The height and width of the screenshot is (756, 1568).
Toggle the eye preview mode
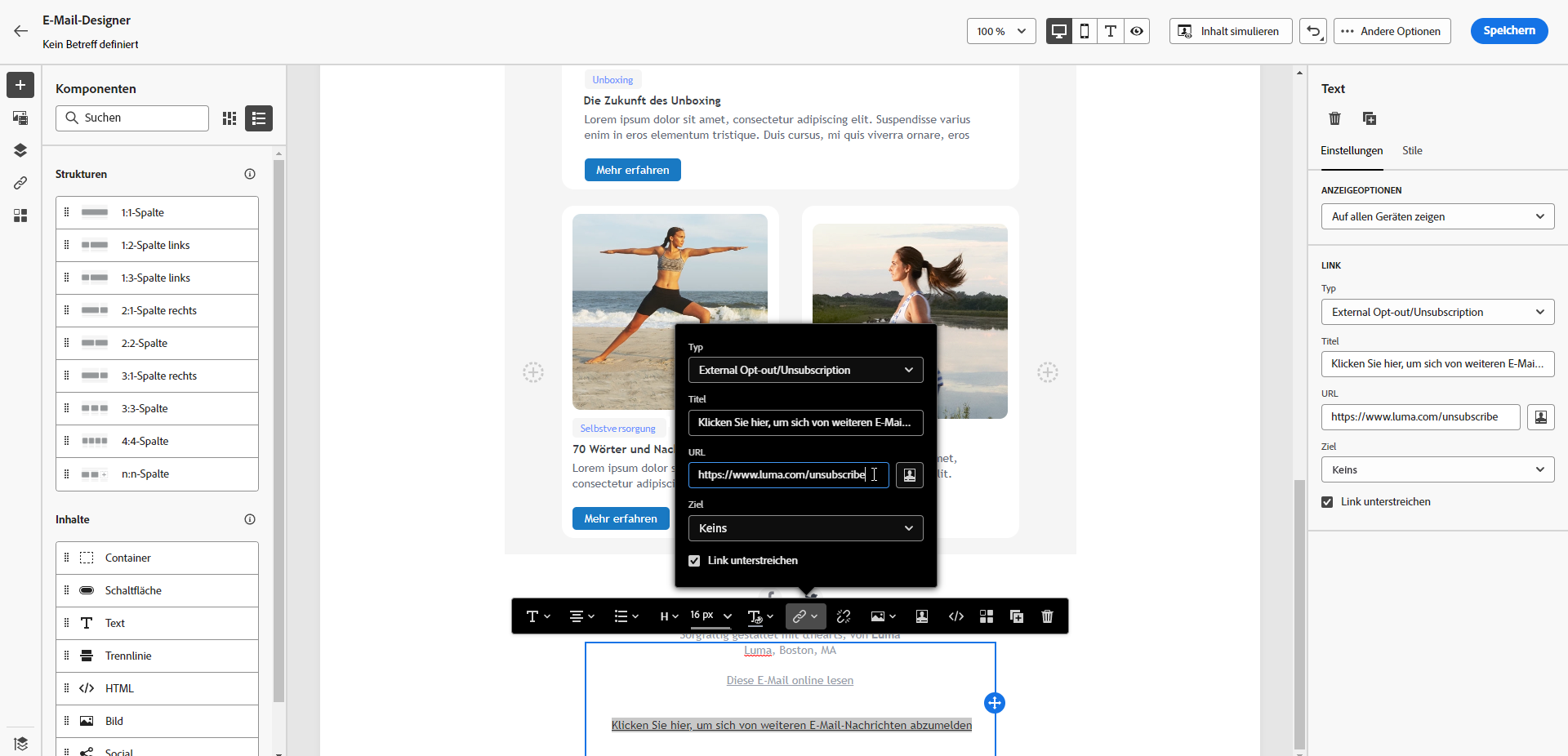[x=1137, y=31]
